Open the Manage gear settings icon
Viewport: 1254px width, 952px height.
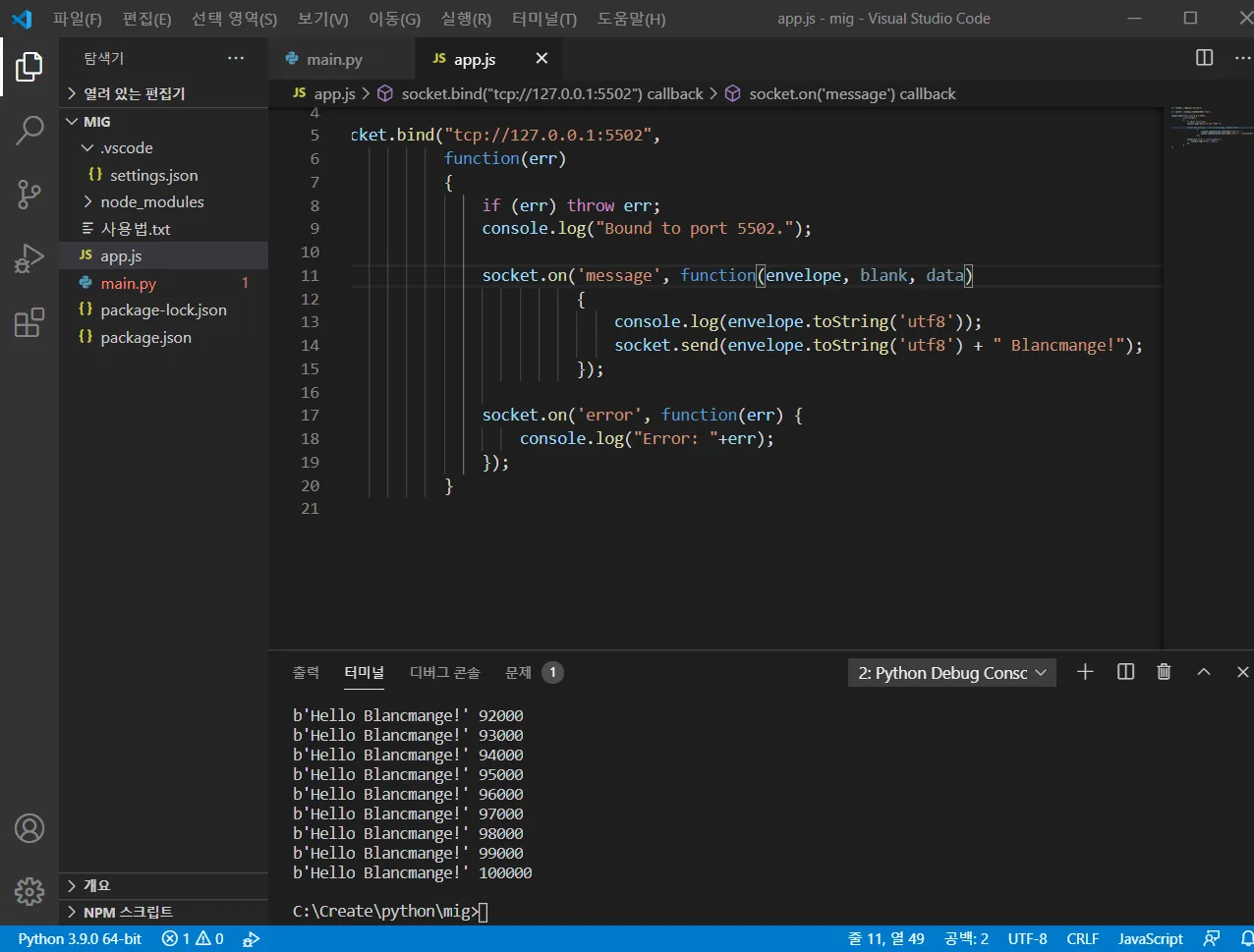pyautogui.click(x=29, y=891)
